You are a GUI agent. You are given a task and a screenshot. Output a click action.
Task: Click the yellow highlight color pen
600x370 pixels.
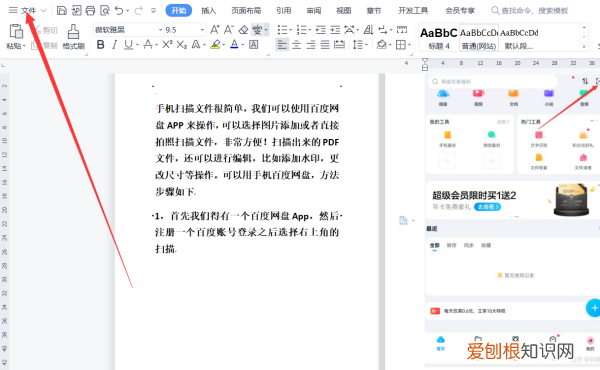click(x=215, y=45)
